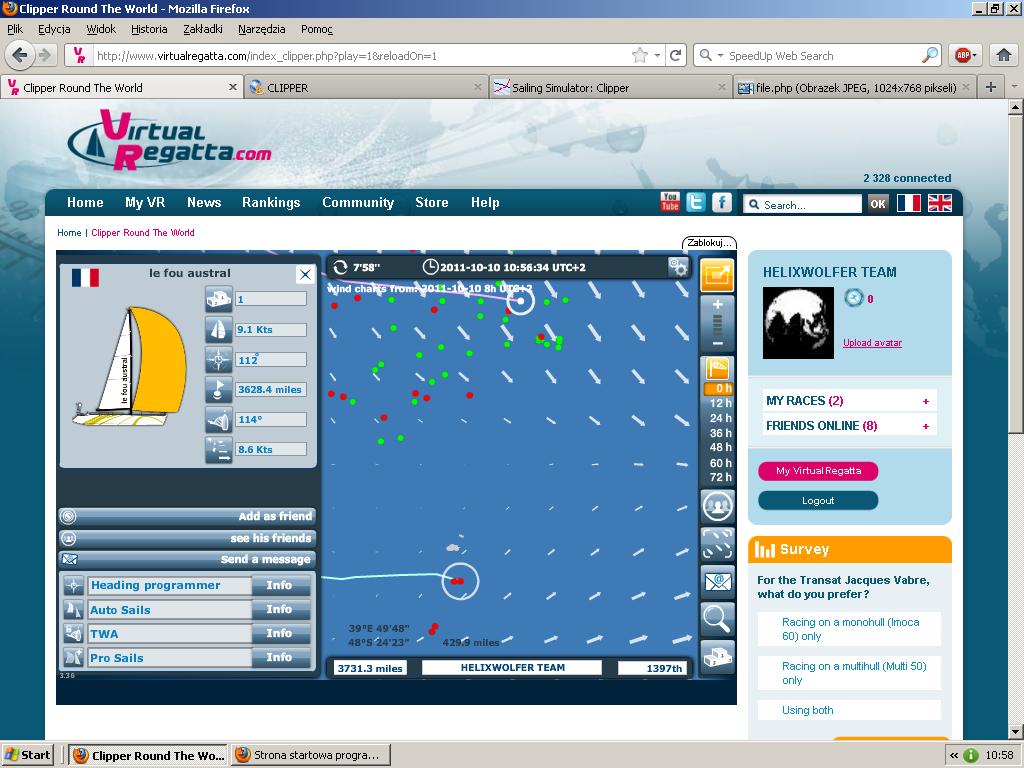
Task: Expand the MY RACES section
Action: coord(926,401)
